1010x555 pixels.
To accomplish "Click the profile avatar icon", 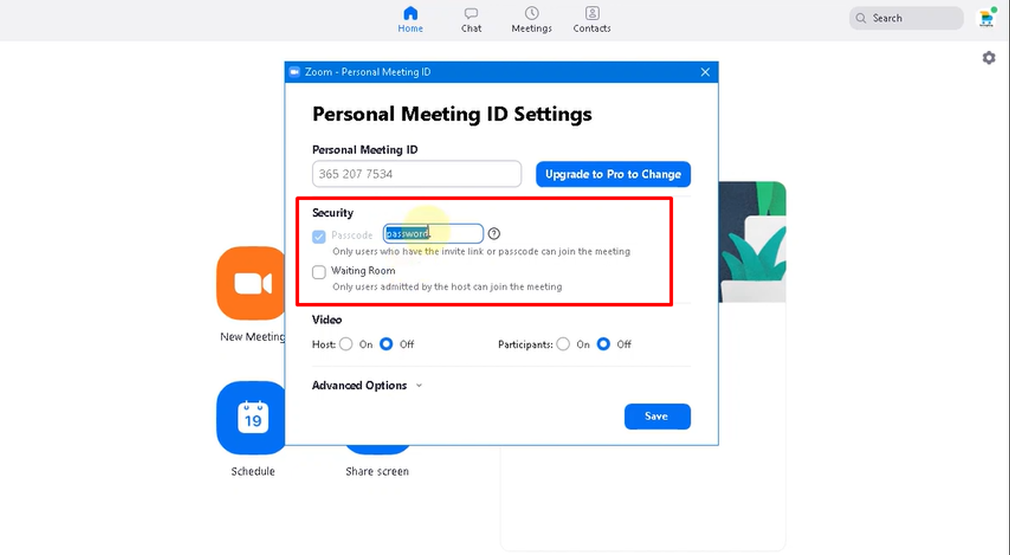I will coord(986,18).
